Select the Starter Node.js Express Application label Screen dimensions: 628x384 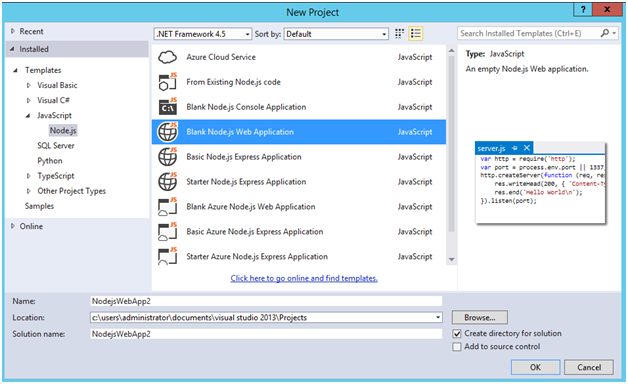[x=246, y=182]
